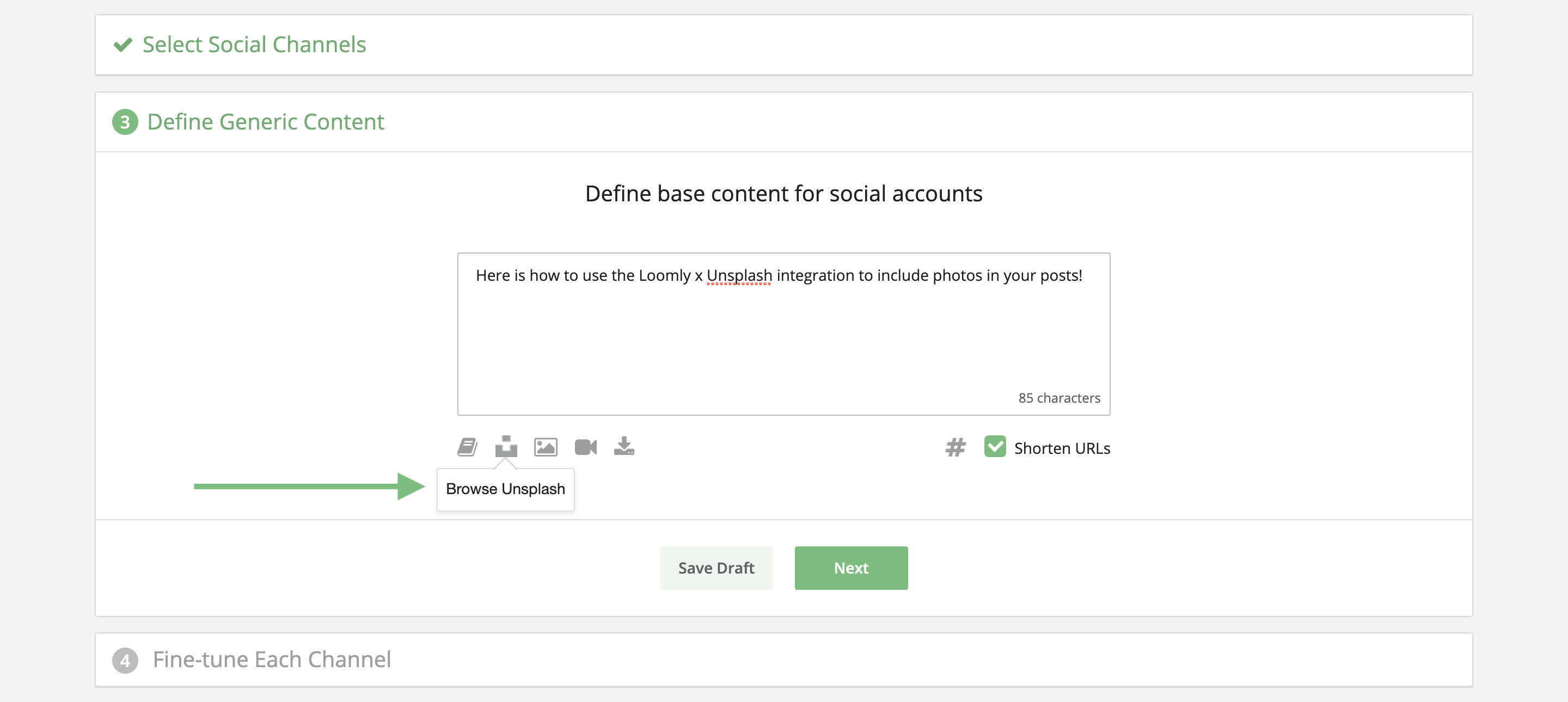Click the Shorten URLs label text

(1062, 448)
